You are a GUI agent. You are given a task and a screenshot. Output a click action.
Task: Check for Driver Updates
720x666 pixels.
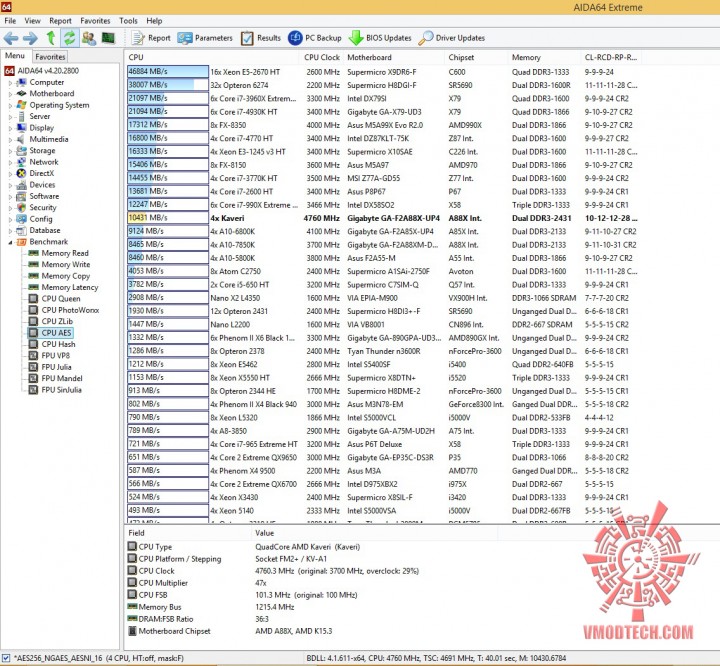[x=452, y=38]
